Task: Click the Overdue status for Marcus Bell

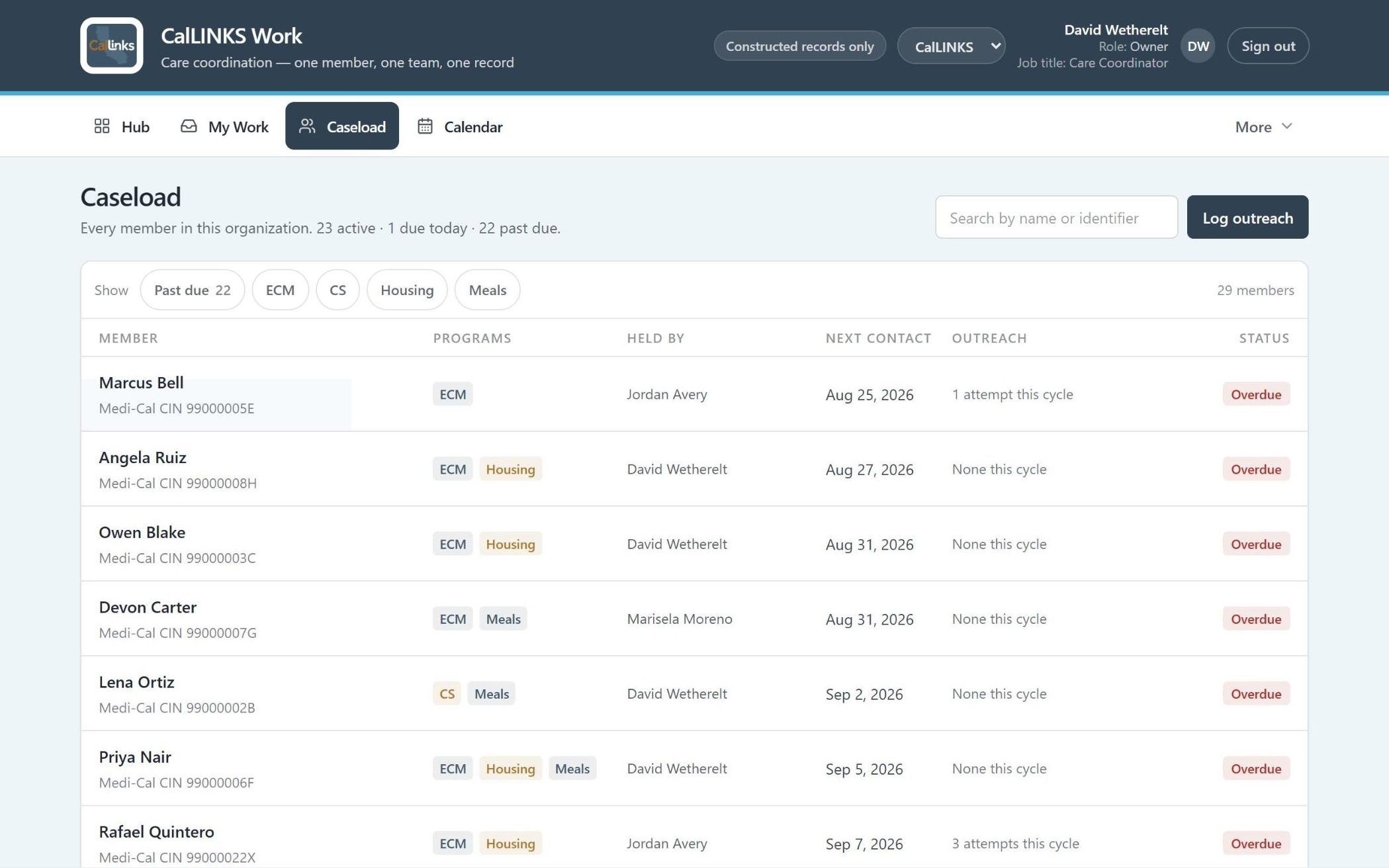Action: click(x=1256, y=394)
